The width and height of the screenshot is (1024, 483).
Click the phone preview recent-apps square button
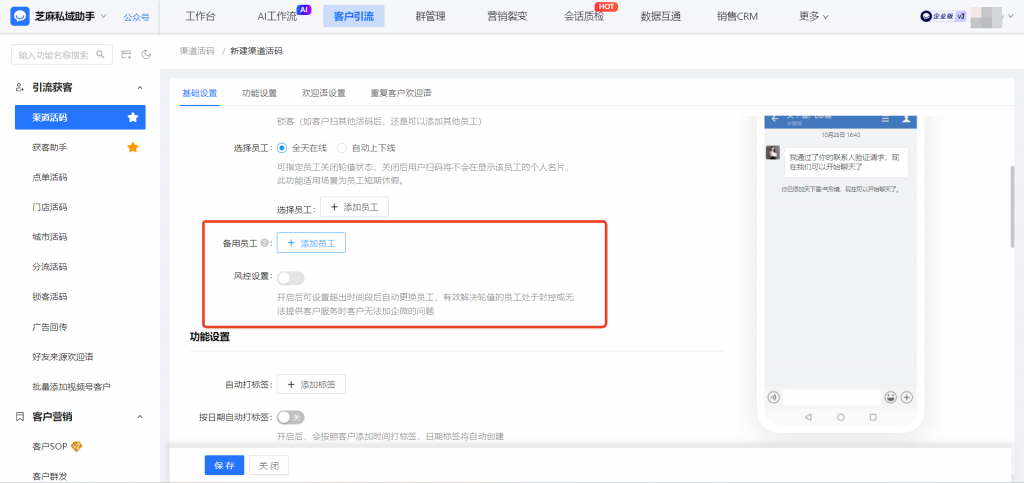pyautogui.click(x=873, y=416)
